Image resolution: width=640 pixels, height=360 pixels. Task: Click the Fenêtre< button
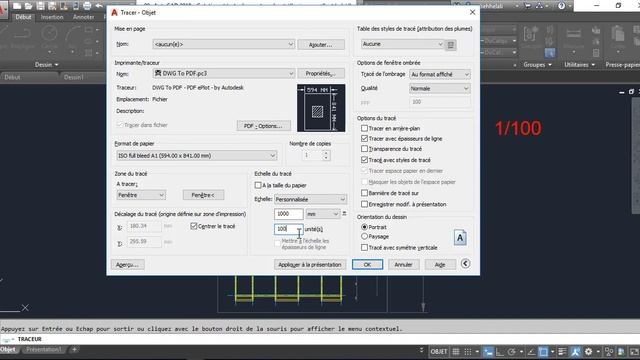pos(203,195)
